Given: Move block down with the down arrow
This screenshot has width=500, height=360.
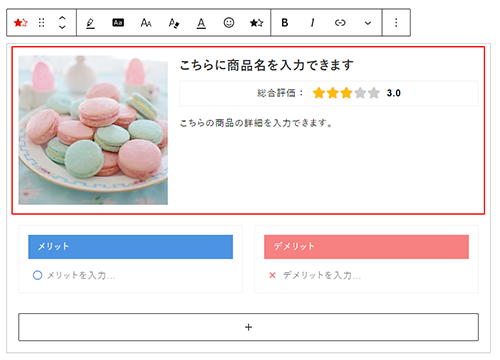Looking at the screenshot, I should (62, 27).
